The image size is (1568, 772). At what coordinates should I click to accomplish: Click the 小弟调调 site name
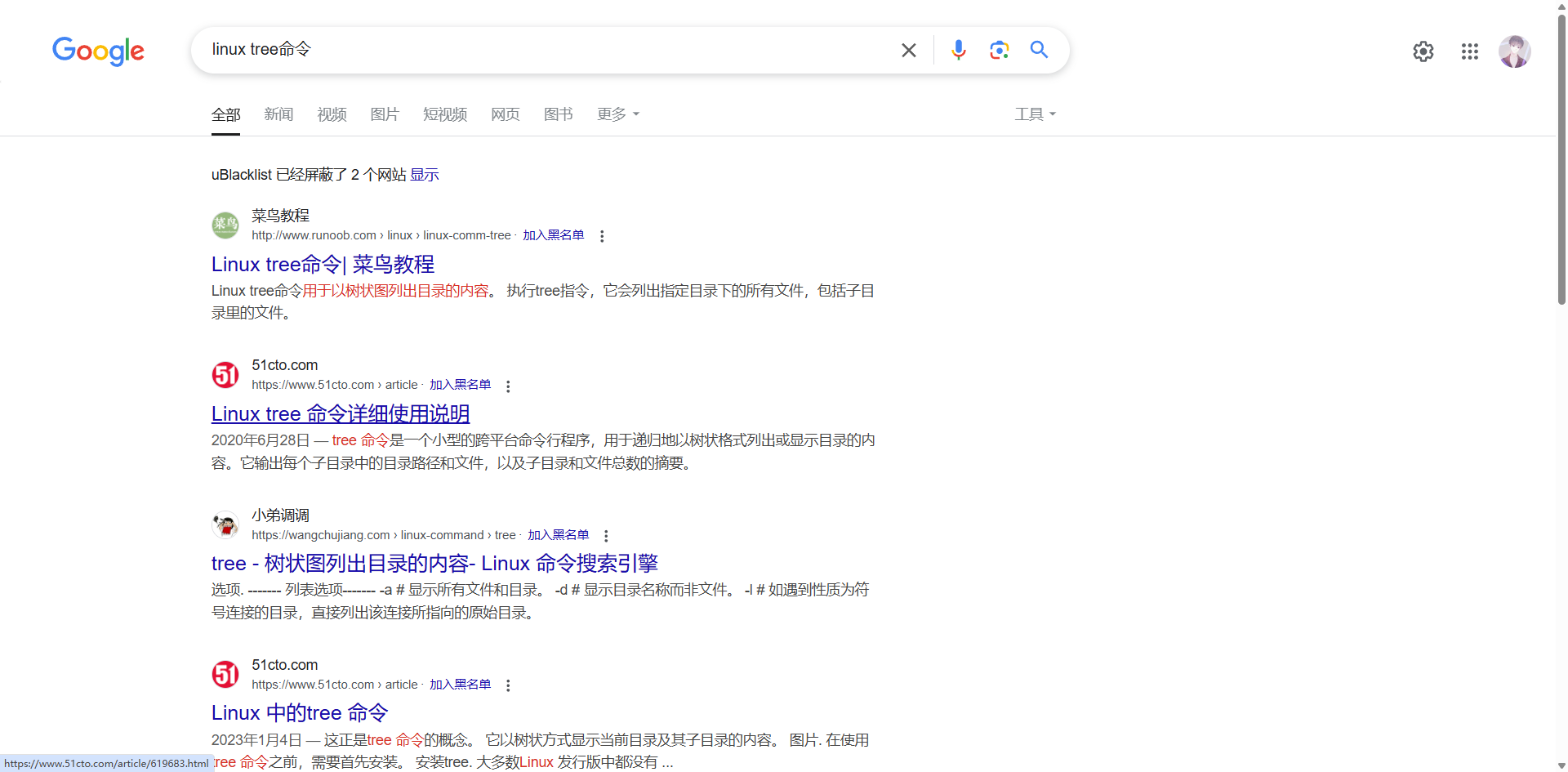(x=280, y=515)
